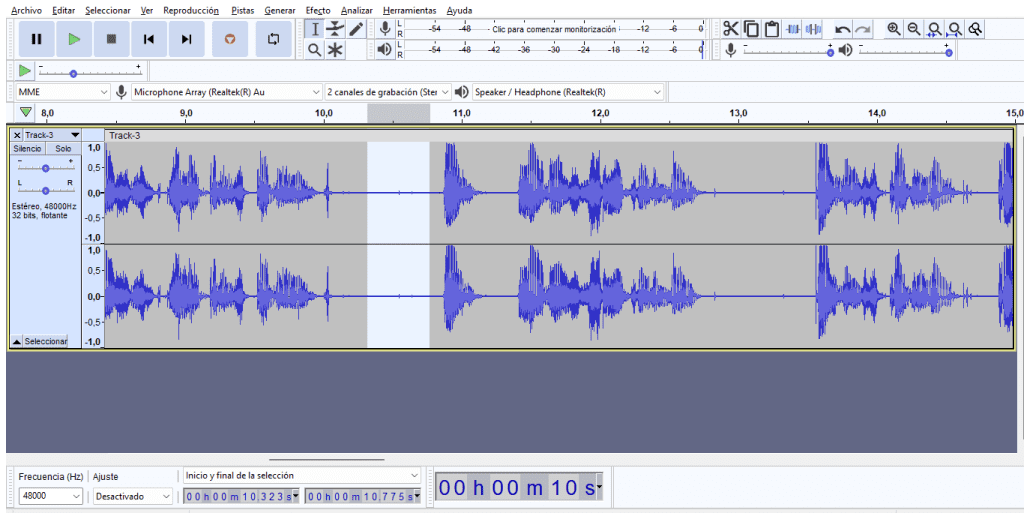
Task: Click the recording meter microphone icon
Action: point(385,29)
